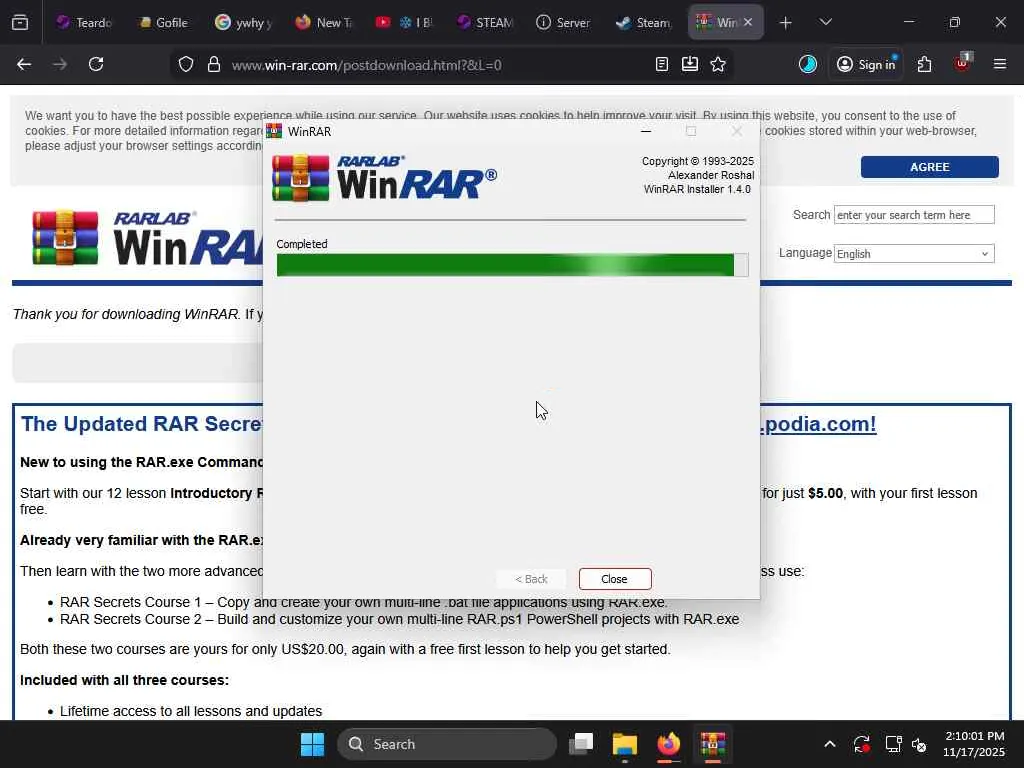Open the Windows Start menu
Image resolution: width=1024 pixels, height=768 pixels.
point(312,744)
